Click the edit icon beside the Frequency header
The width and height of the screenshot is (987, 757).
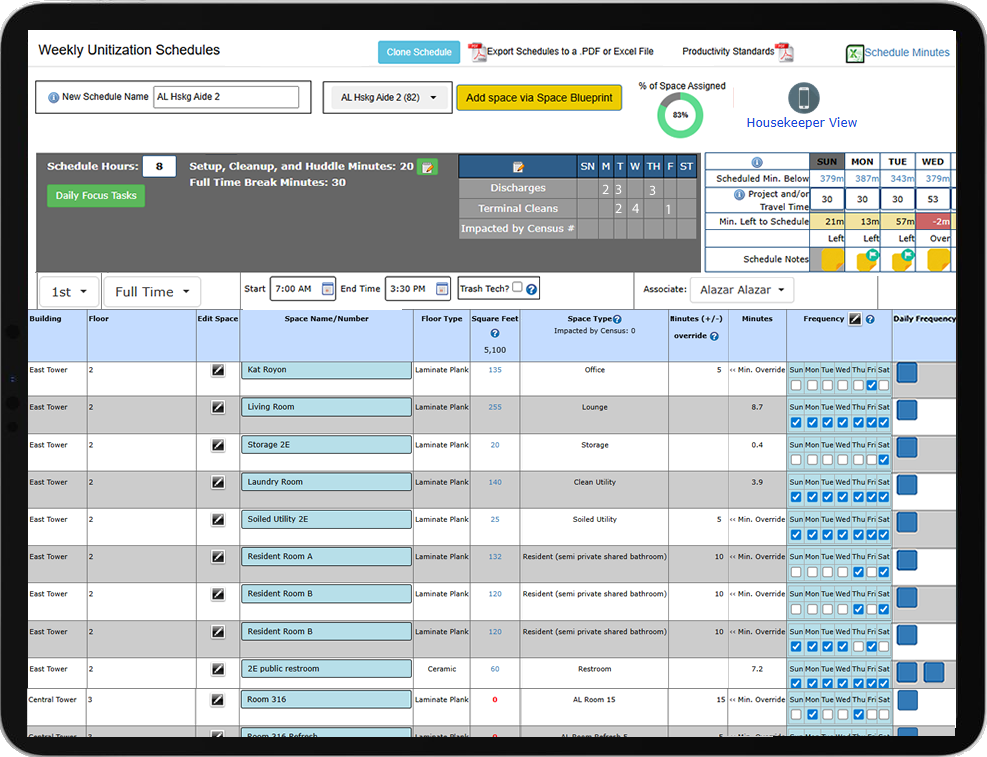click(855, 319)
